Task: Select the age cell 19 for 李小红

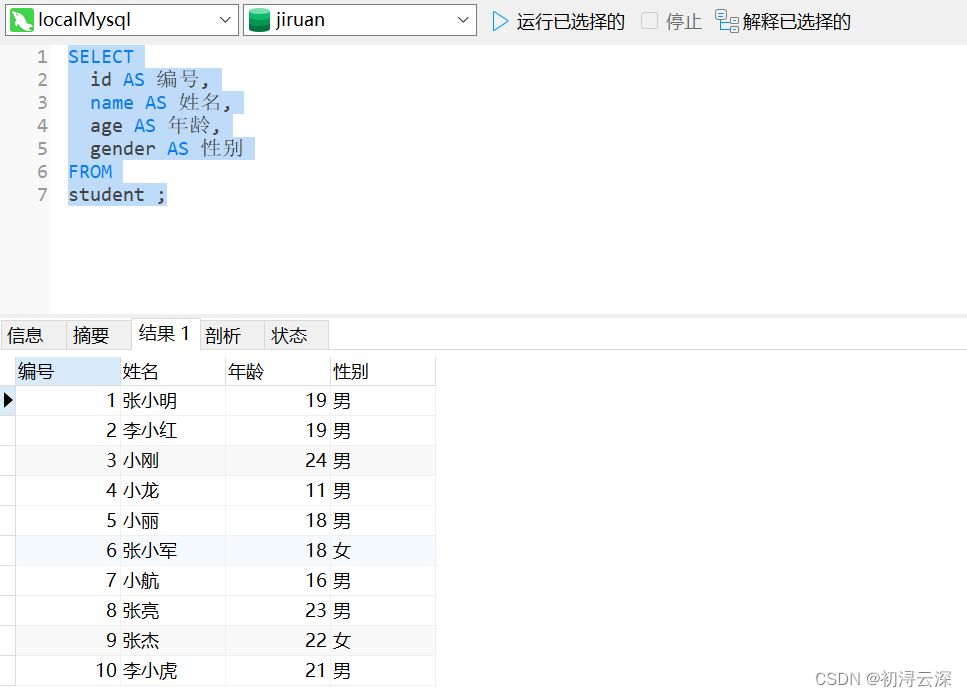Action: [x=278, y=431]
